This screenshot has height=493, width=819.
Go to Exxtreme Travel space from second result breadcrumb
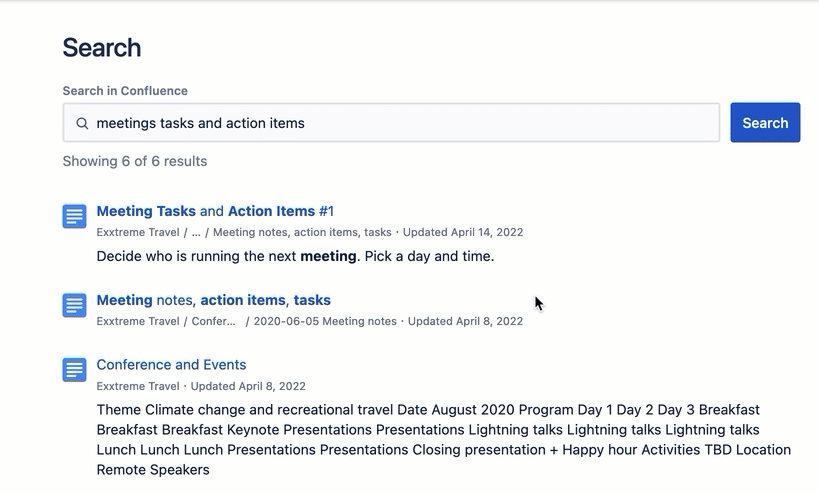[x=138, y=321]
